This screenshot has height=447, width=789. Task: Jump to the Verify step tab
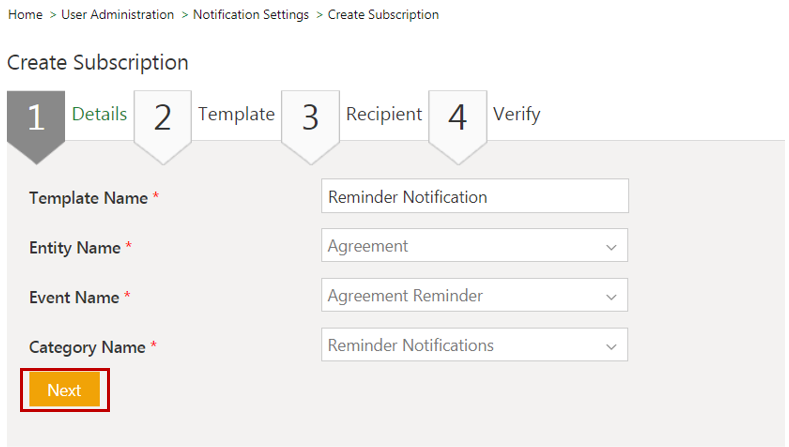point(516,114)
